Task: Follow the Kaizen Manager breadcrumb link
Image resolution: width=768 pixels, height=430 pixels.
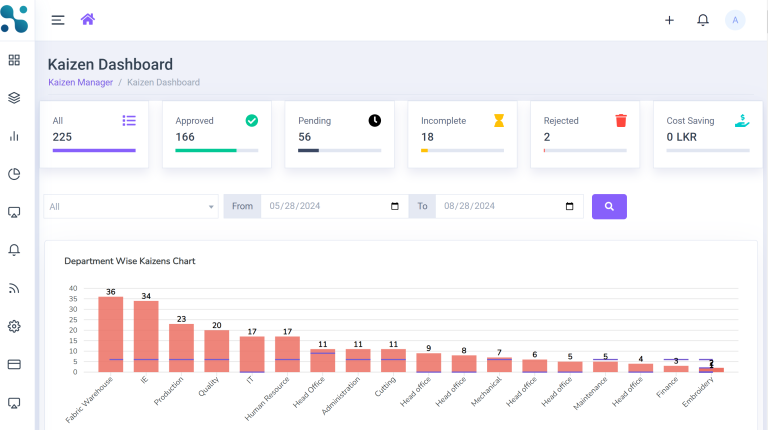Action: point(80,82)
